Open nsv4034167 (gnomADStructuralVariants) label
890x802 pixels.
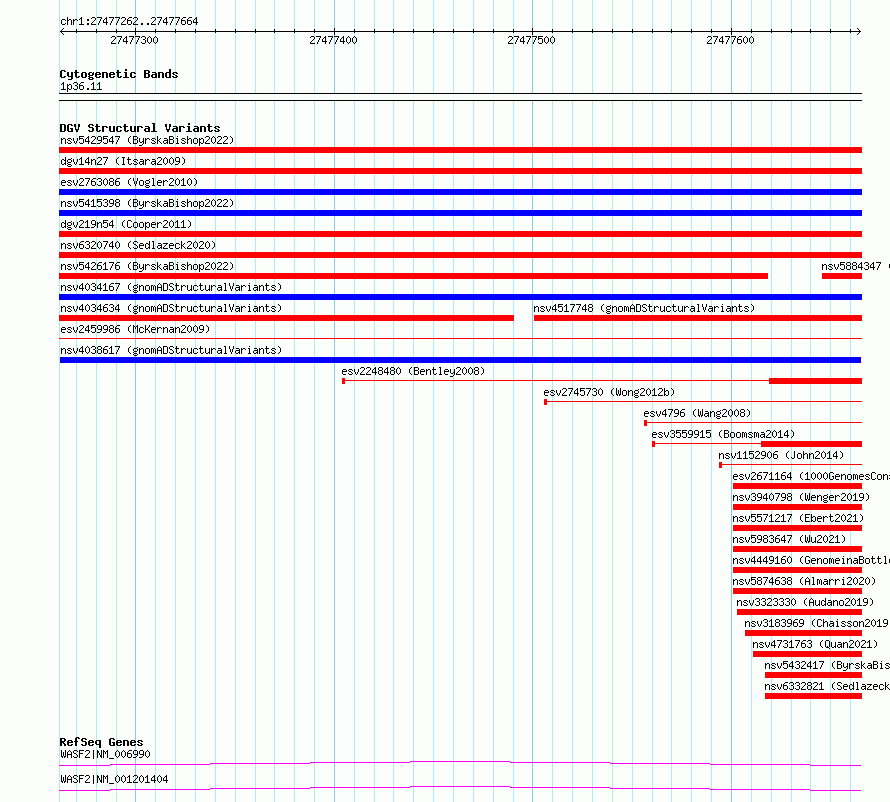171,287
